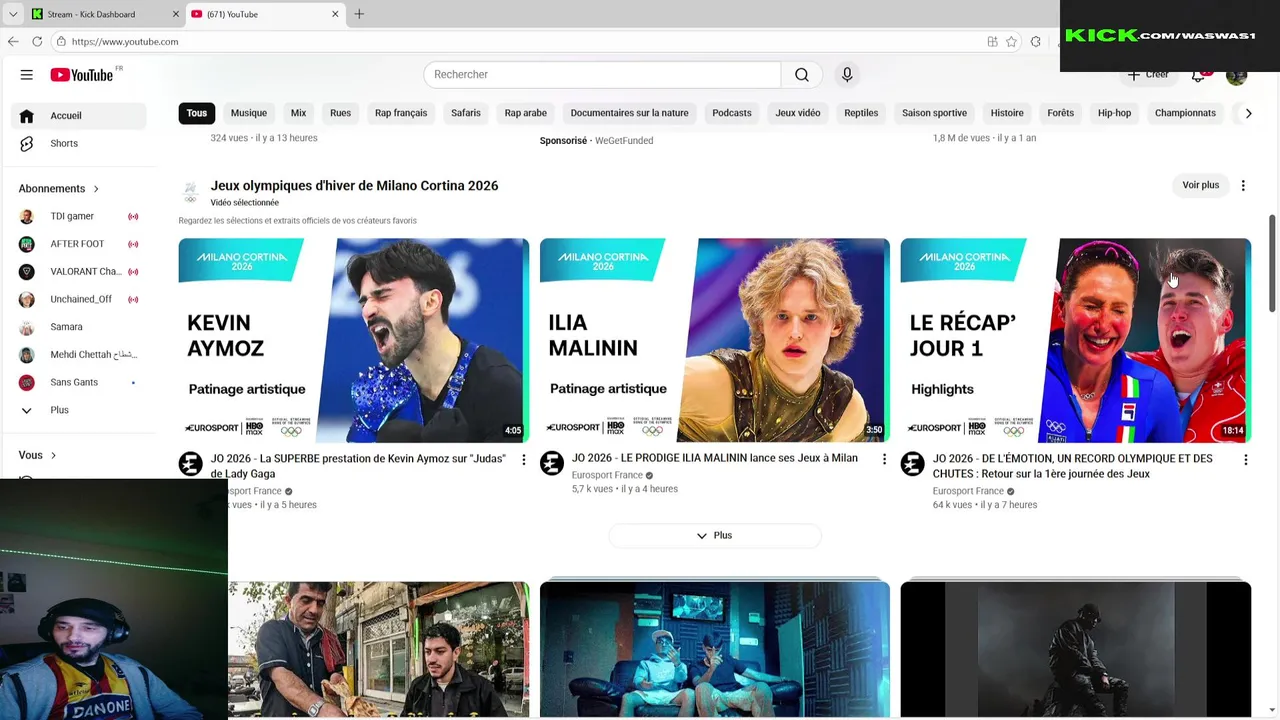Screen dimensions: 1280x720
Task: Select the Musique filter chip
Action: 249,113
